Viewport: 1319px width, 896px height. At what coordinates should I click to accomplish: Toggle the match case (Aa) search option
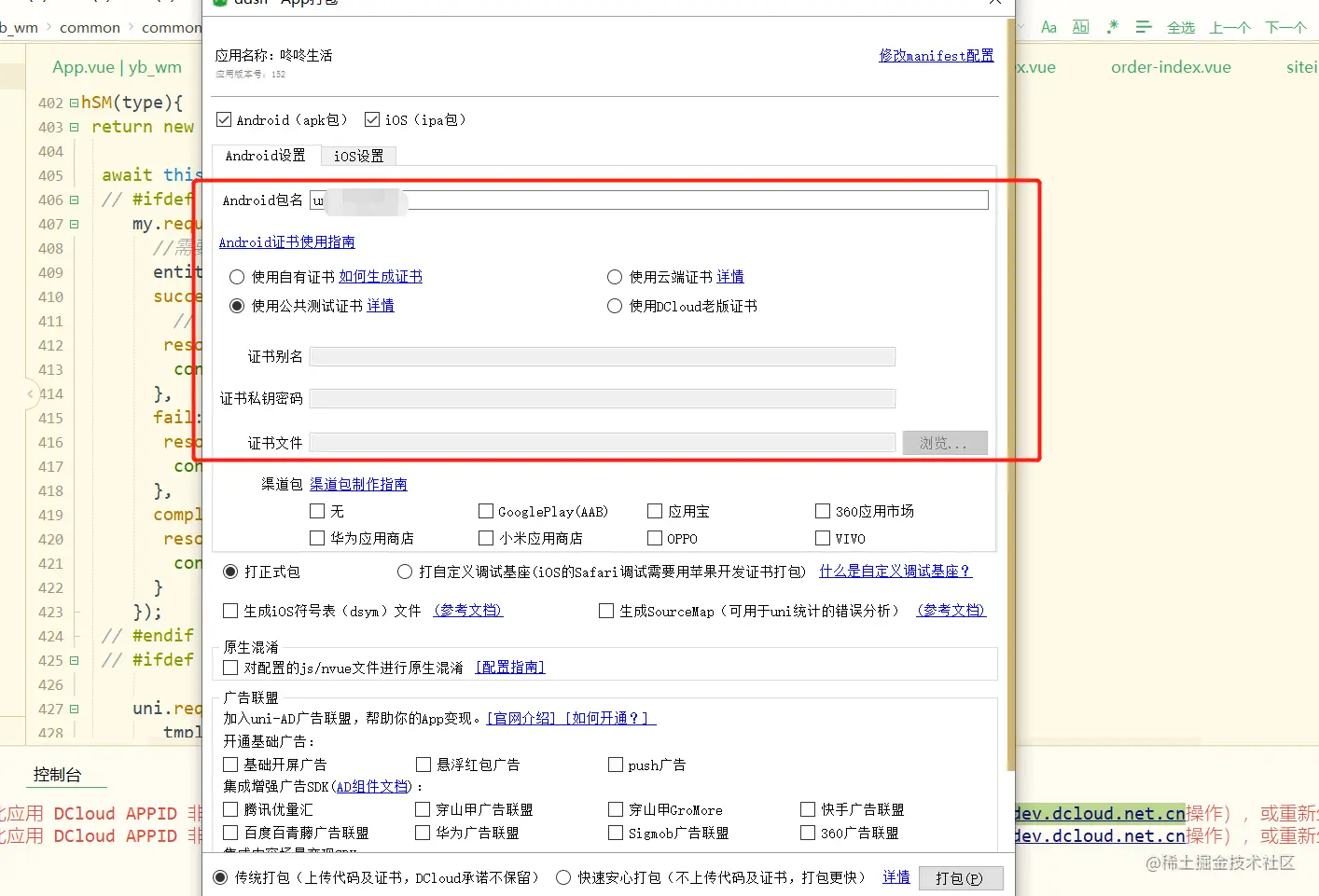pos(1048,27)
